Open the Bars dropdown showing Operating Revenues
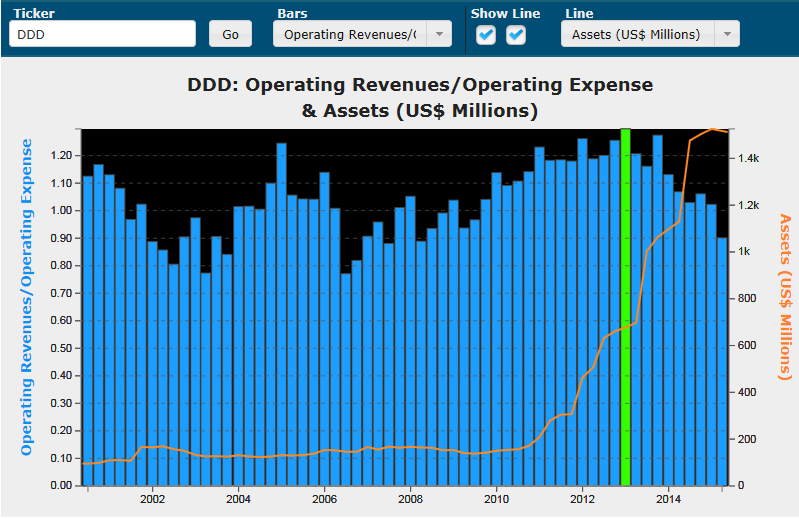 click(x=362, y=34)
